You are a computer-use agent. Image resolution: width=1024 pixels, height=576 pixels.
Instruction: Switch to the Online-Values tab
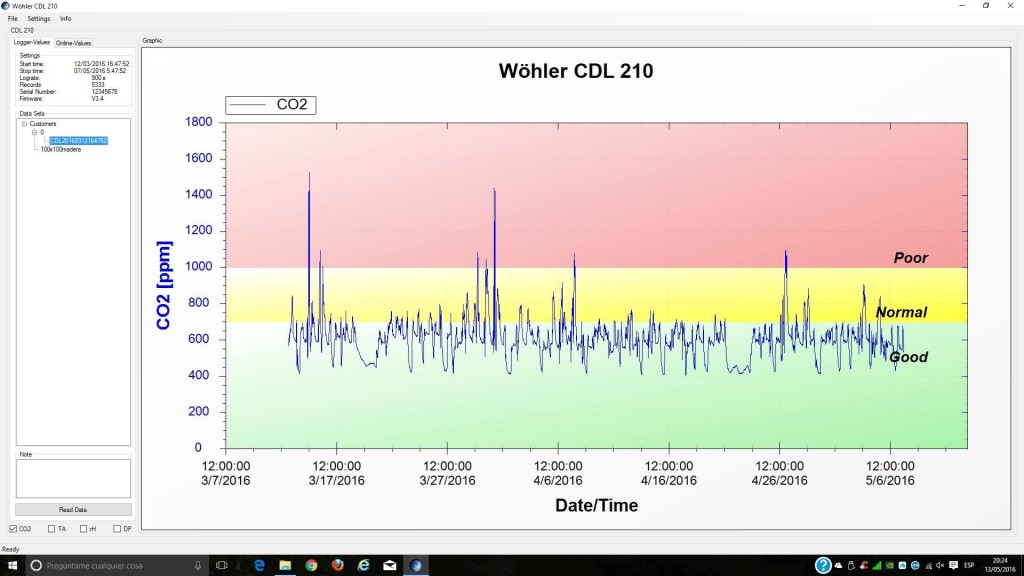pos(73,43)
